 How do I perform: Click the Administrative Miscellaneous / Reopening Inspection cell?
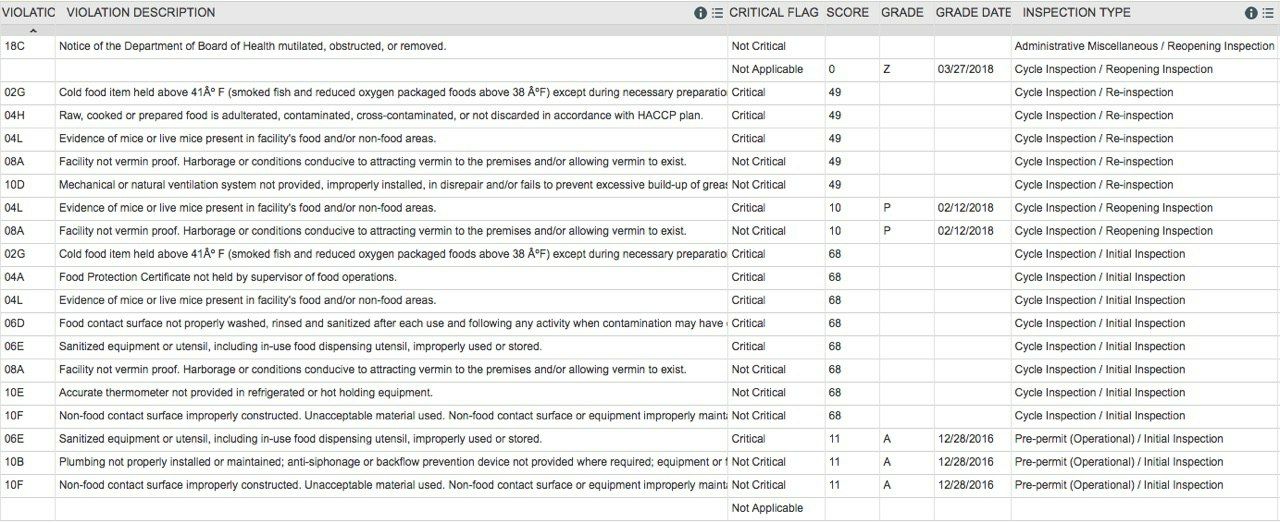coord(1144,46)
